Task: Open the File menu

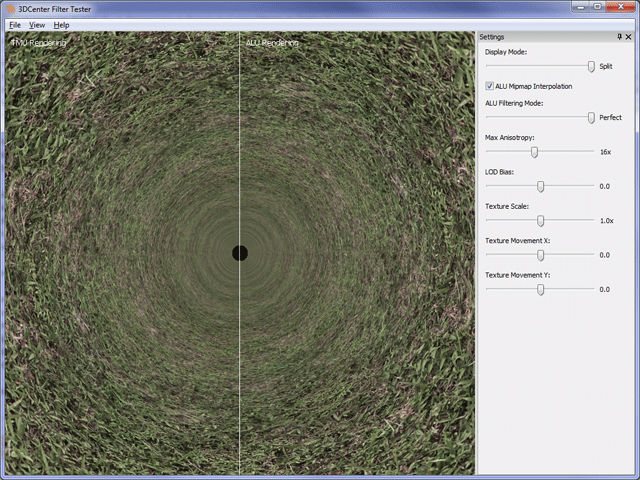Action: 14,24
